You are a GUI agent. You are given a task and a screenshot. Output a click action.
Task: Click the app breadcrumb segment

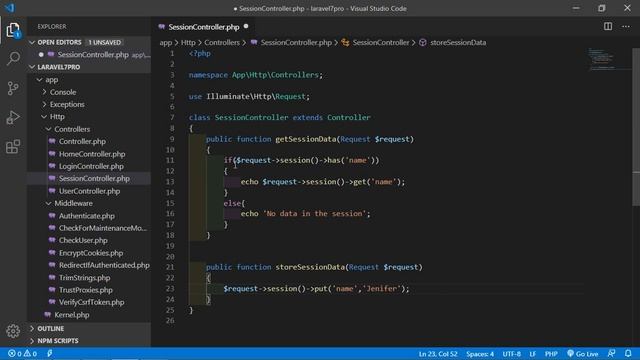166,42
